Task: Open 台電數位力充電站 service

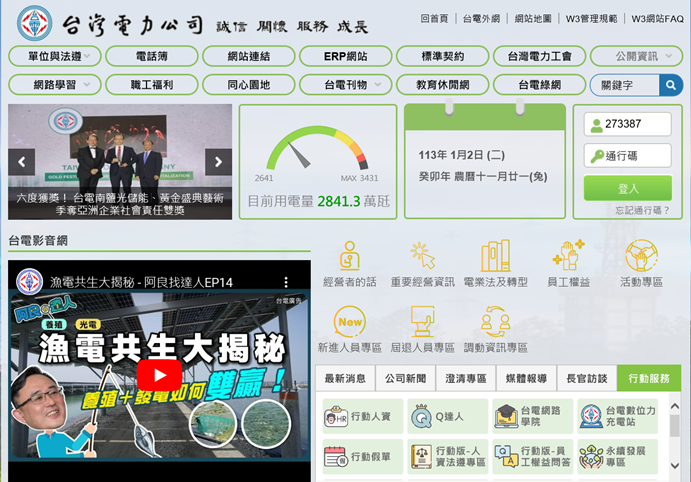Action: pyautogui.click(x=618, y=416)
